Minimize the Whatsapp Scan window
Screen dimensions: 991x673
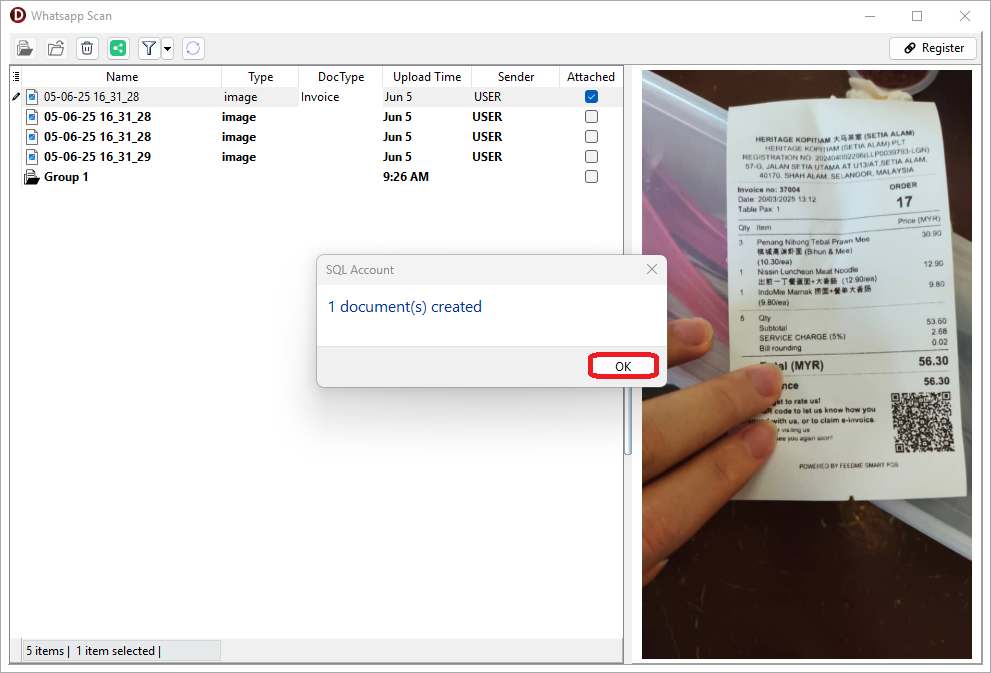point(870,16)
